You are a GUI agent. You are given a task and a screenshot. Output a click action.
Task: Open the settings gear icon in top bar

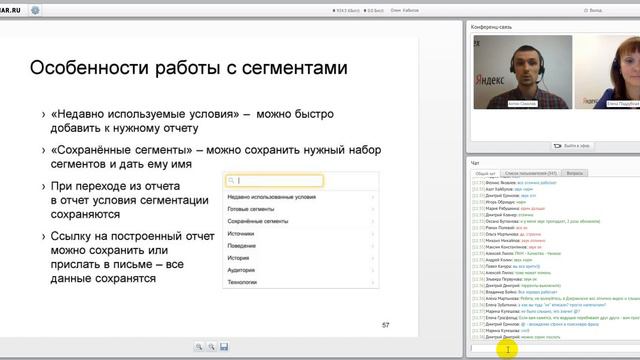coord(35,10)
